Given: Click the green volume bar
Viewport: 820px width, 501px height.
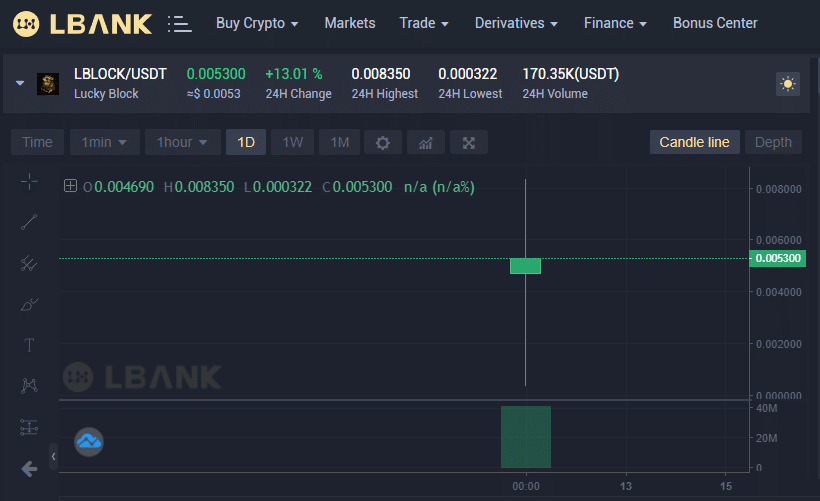Looking at the screenshot, I should (526, 437).
